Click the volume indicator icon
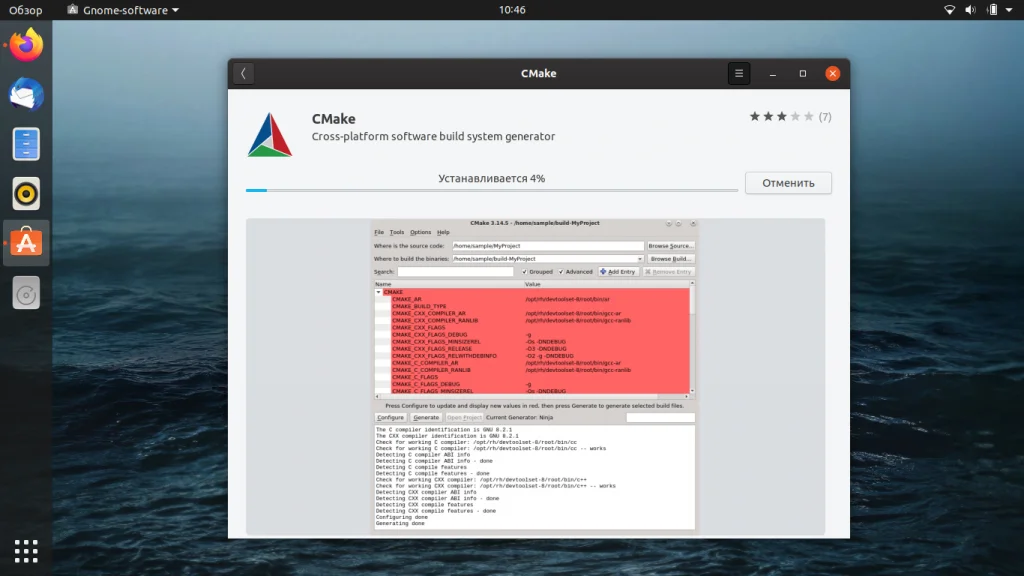Image resolution: width=1024 pixels, height=576 pixels. [970, 10]
